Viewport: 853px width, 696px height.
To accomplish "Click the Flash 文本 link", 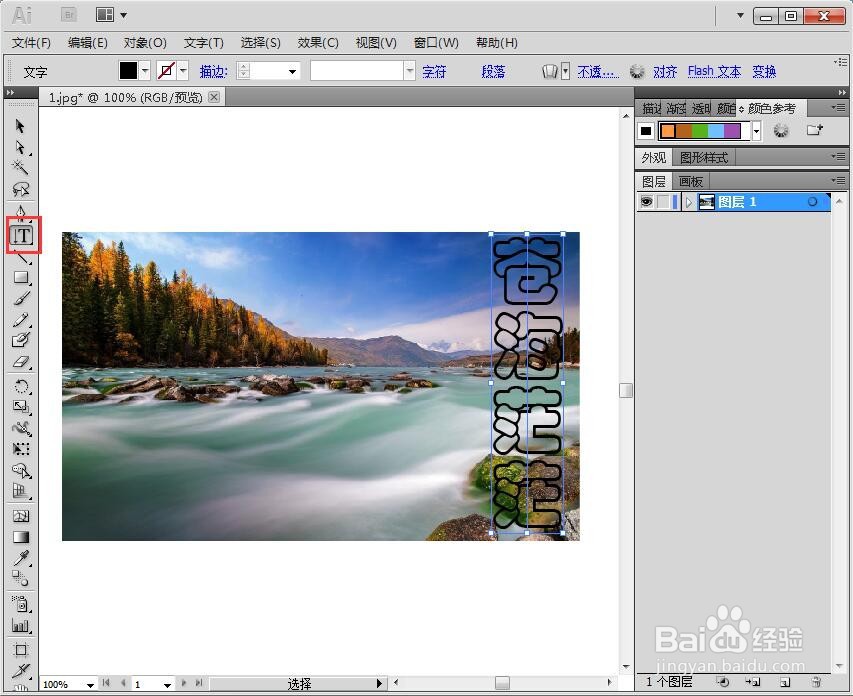I will click(714, 71).
